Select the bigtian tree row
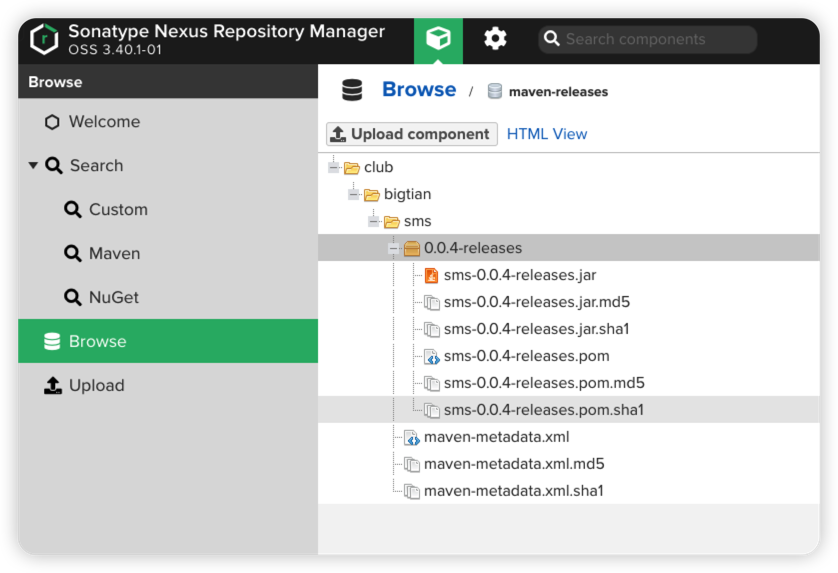 (569, 194)
